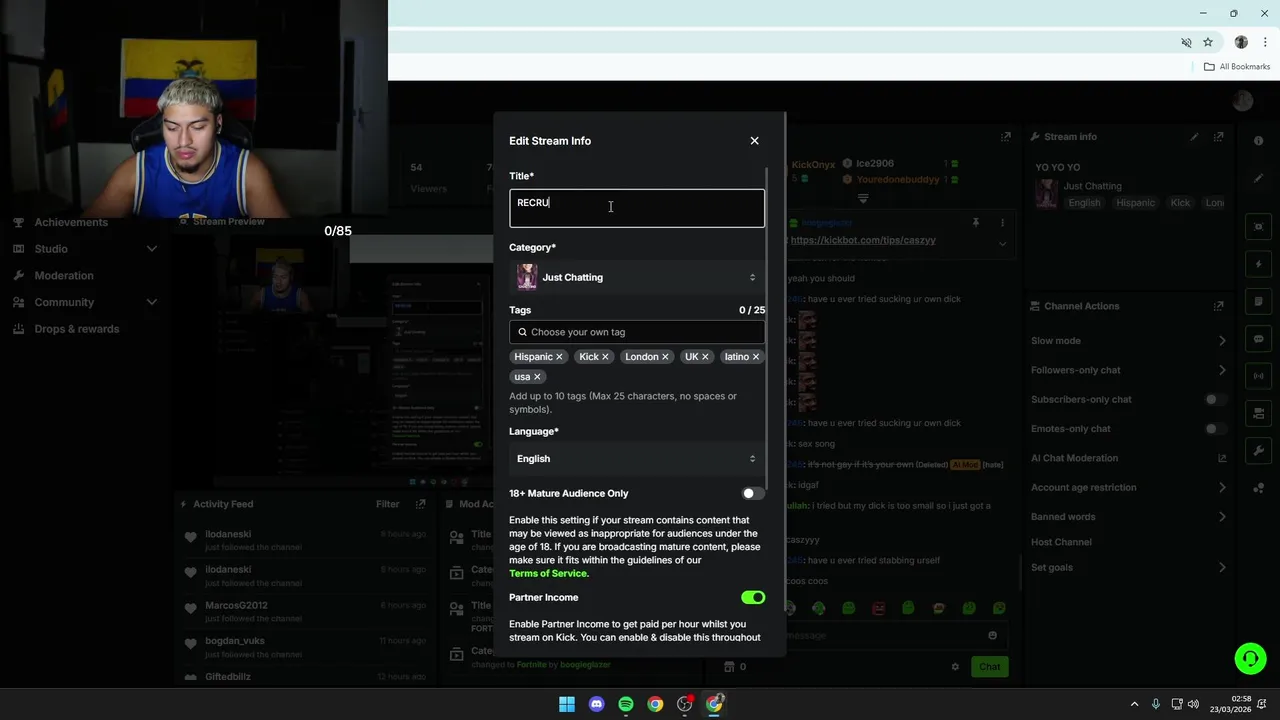
Task: Click the search icon in the tag field
Action: click(x=522, y=332)
